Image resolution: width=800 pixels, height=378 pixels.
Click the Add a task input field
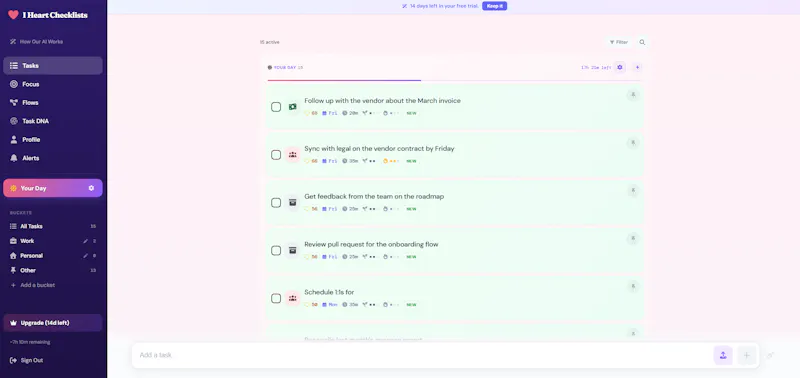pyautogui.click(x=423, y=356)
